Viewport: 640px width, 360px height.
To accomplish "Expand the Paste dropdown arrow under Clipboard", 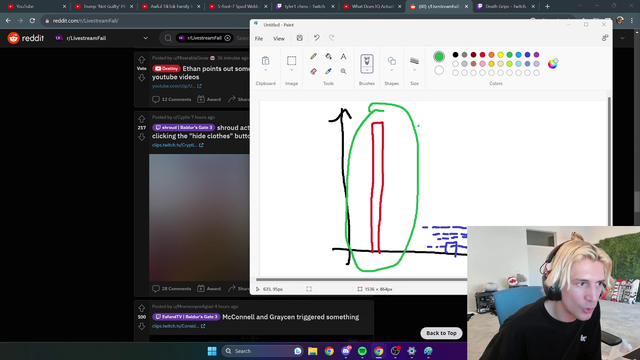I will pyautogui.click(x=265, y=70).
